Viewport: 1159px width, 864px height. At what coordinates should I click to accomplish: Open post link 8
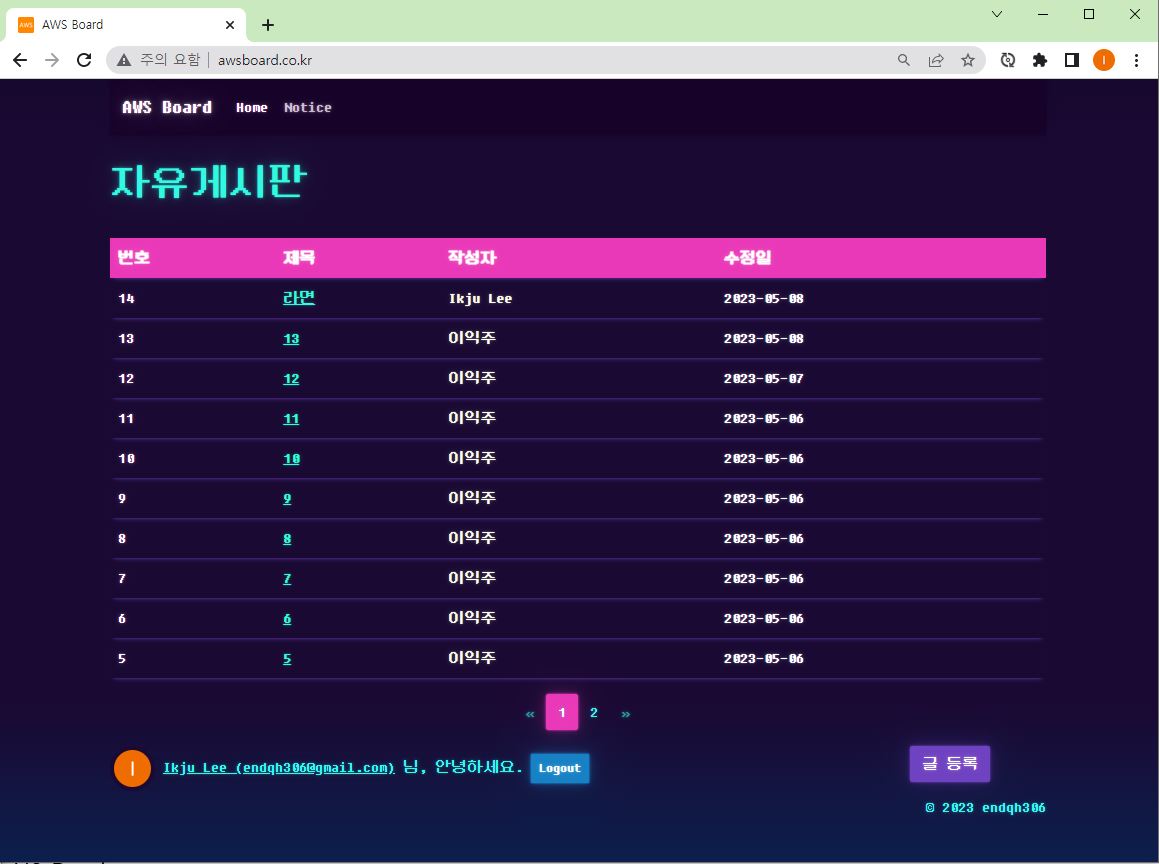pos(287,538)
